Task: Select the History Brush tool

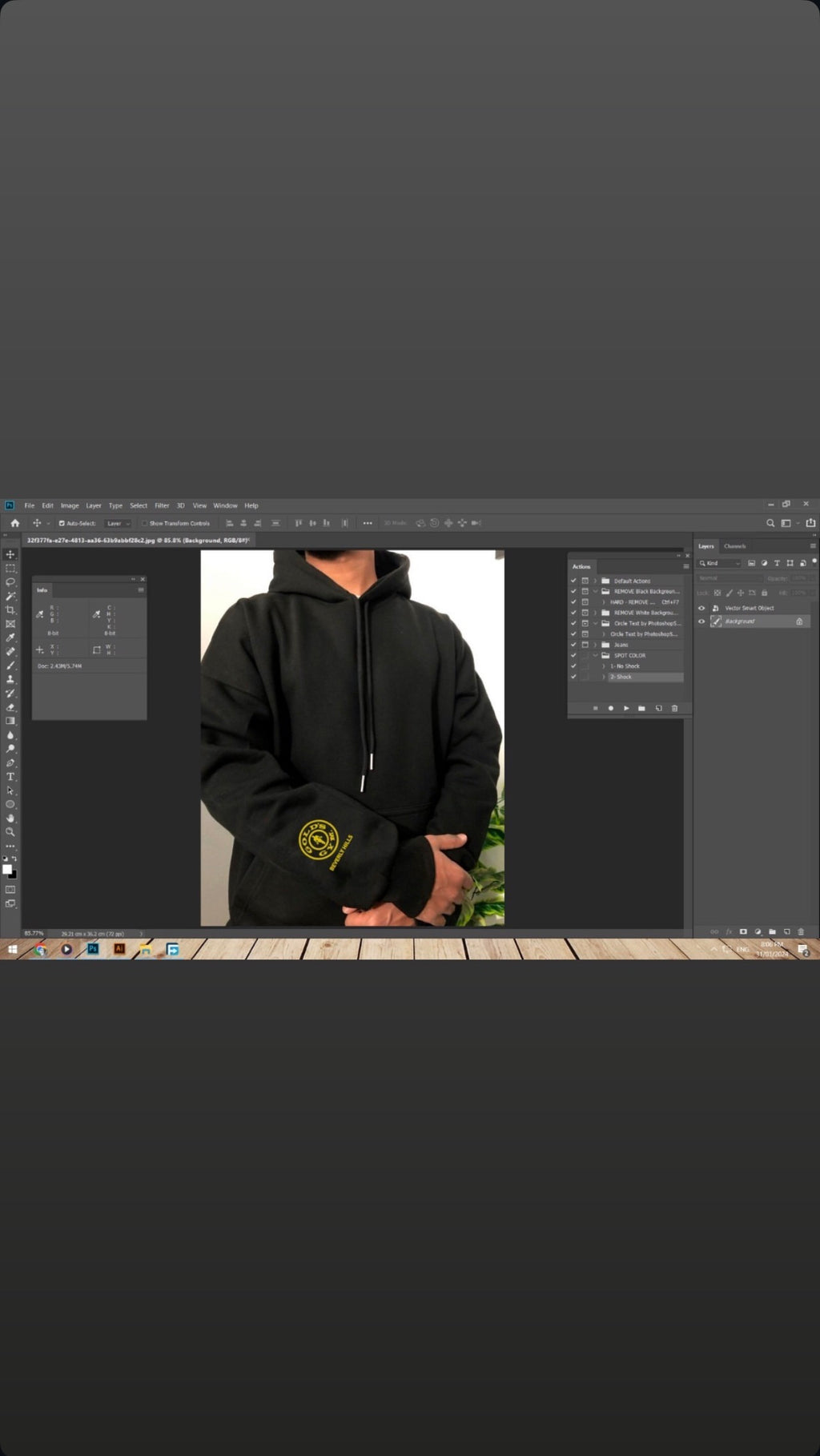Action: pos(10,693)
